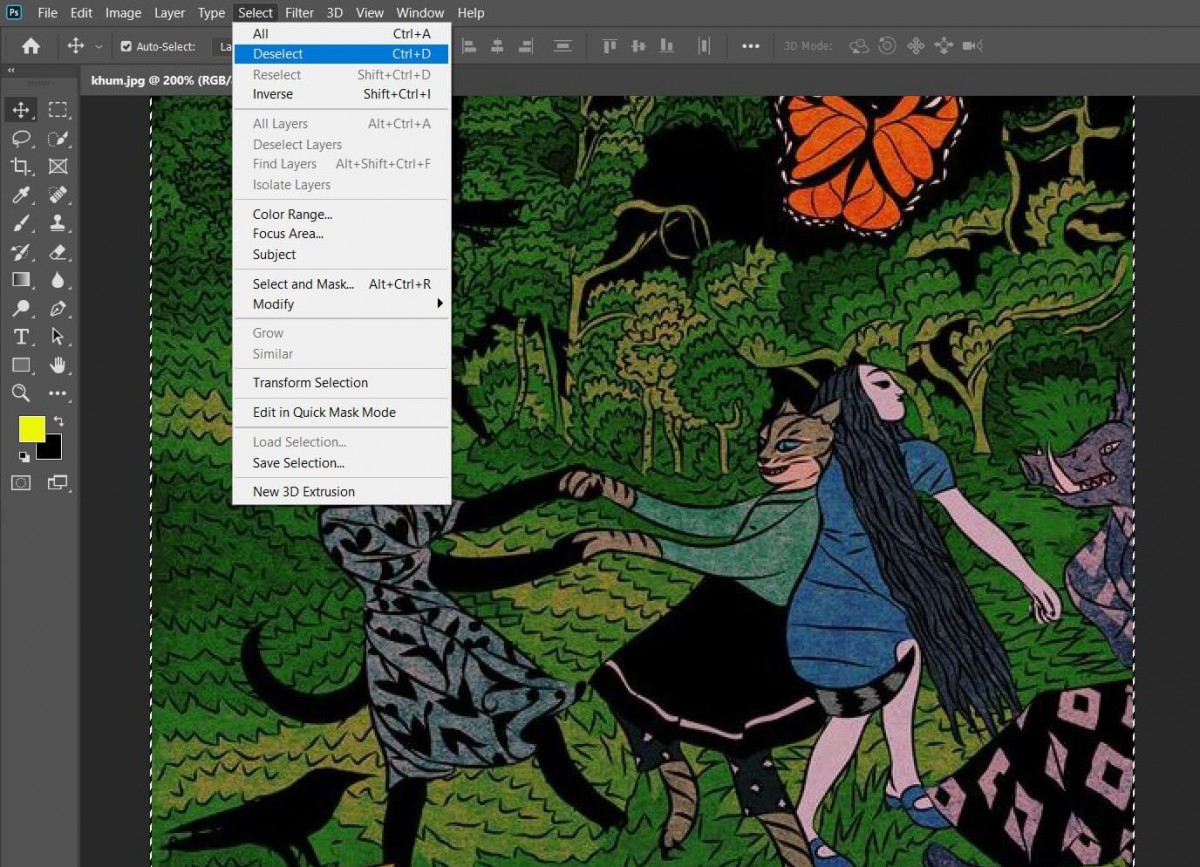
Task: Select the Blur tool
Action: click(58, 279)
